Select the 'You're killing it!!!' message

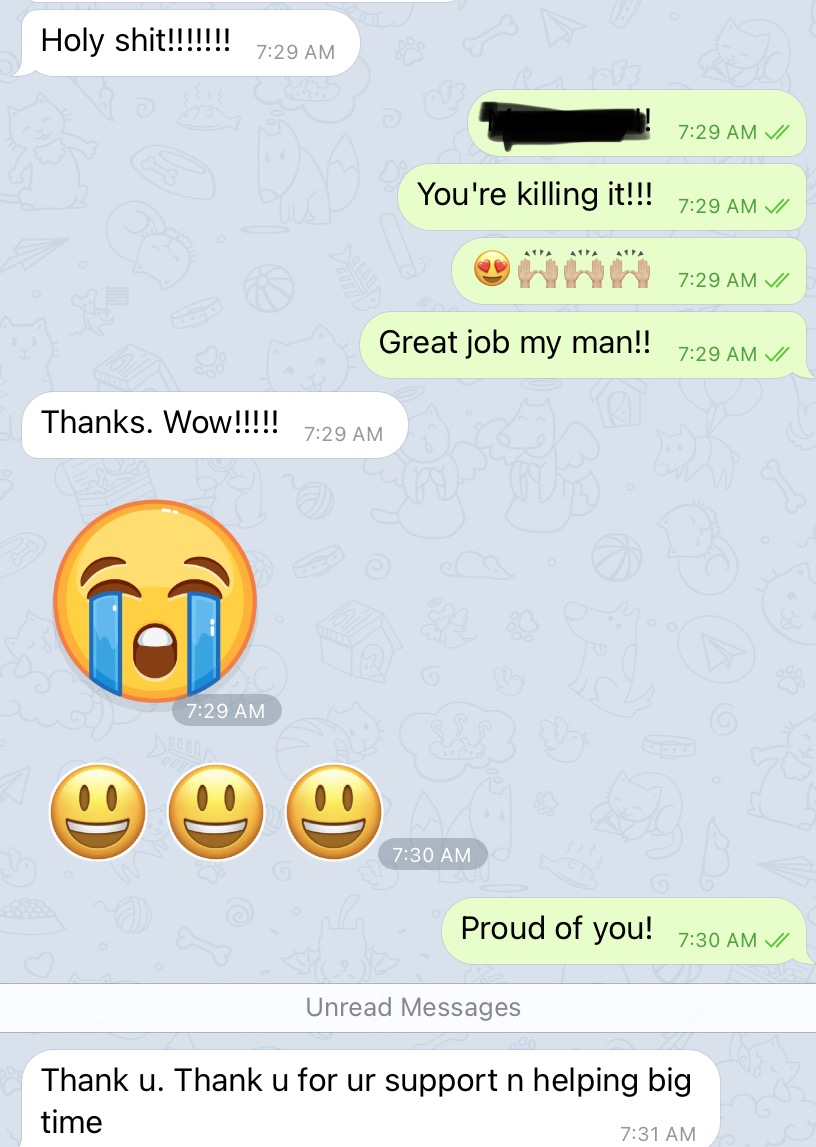602,197
